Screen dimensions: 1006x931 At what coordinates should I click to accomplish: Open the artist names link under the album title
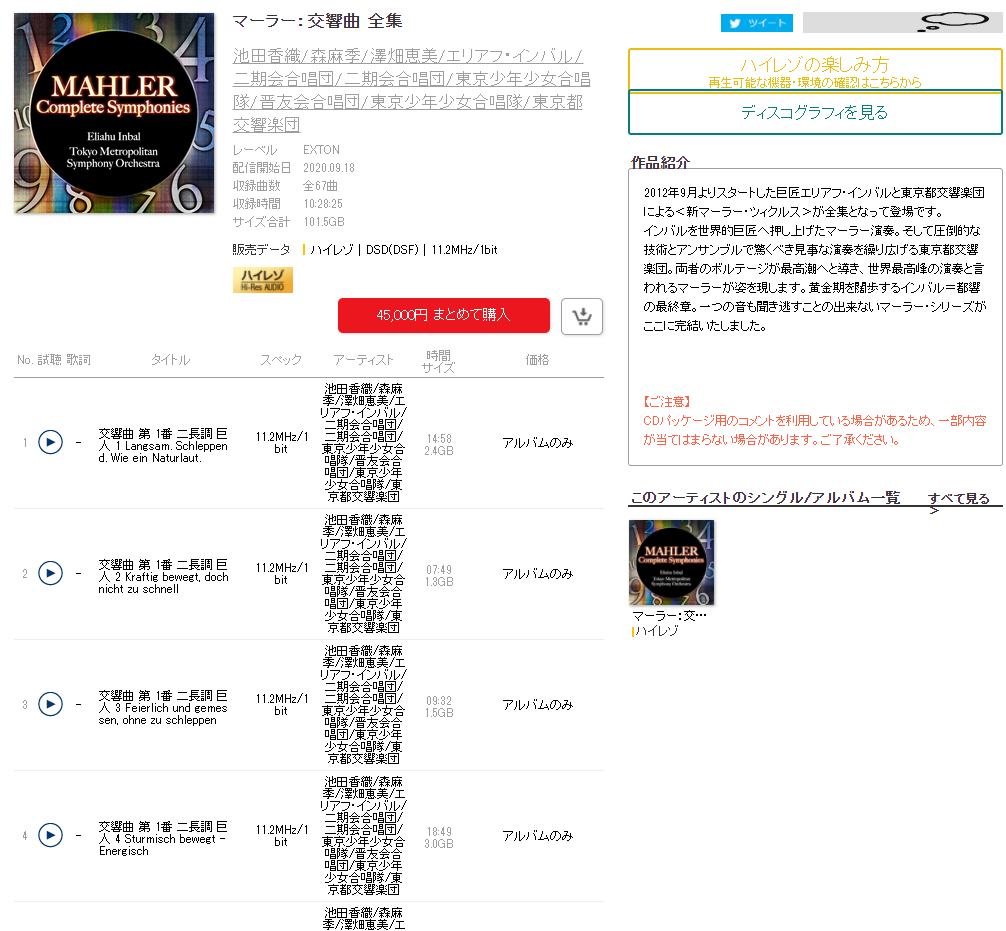(410, 90)
